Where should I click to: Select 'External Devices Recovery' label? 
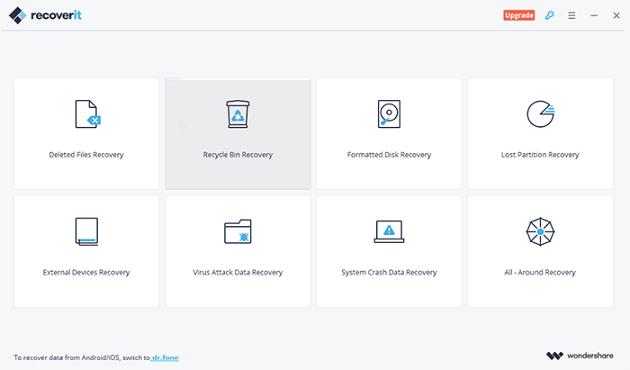[86, 272]
